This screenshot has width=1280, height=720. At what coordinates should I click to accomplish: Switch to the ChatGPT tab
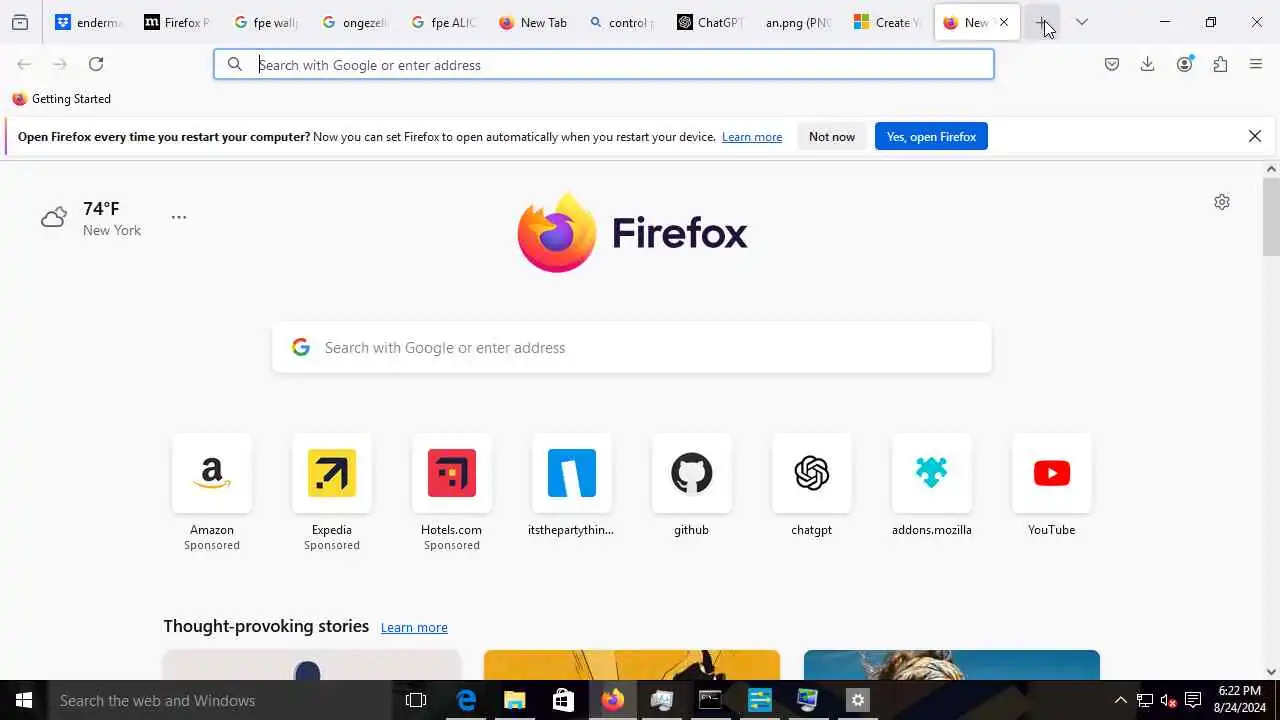pyautogui.click(x=711, y=22)
